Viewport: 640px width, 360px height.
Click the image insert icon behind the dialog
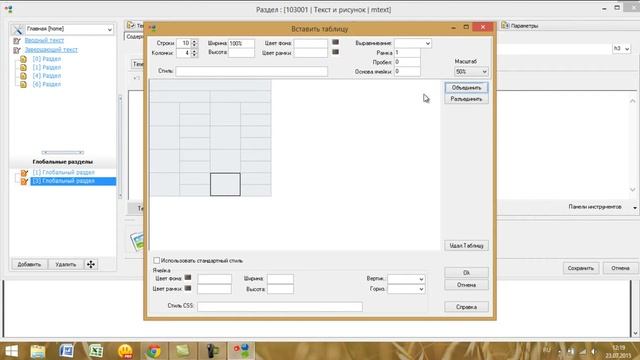[x=137, y=241]
